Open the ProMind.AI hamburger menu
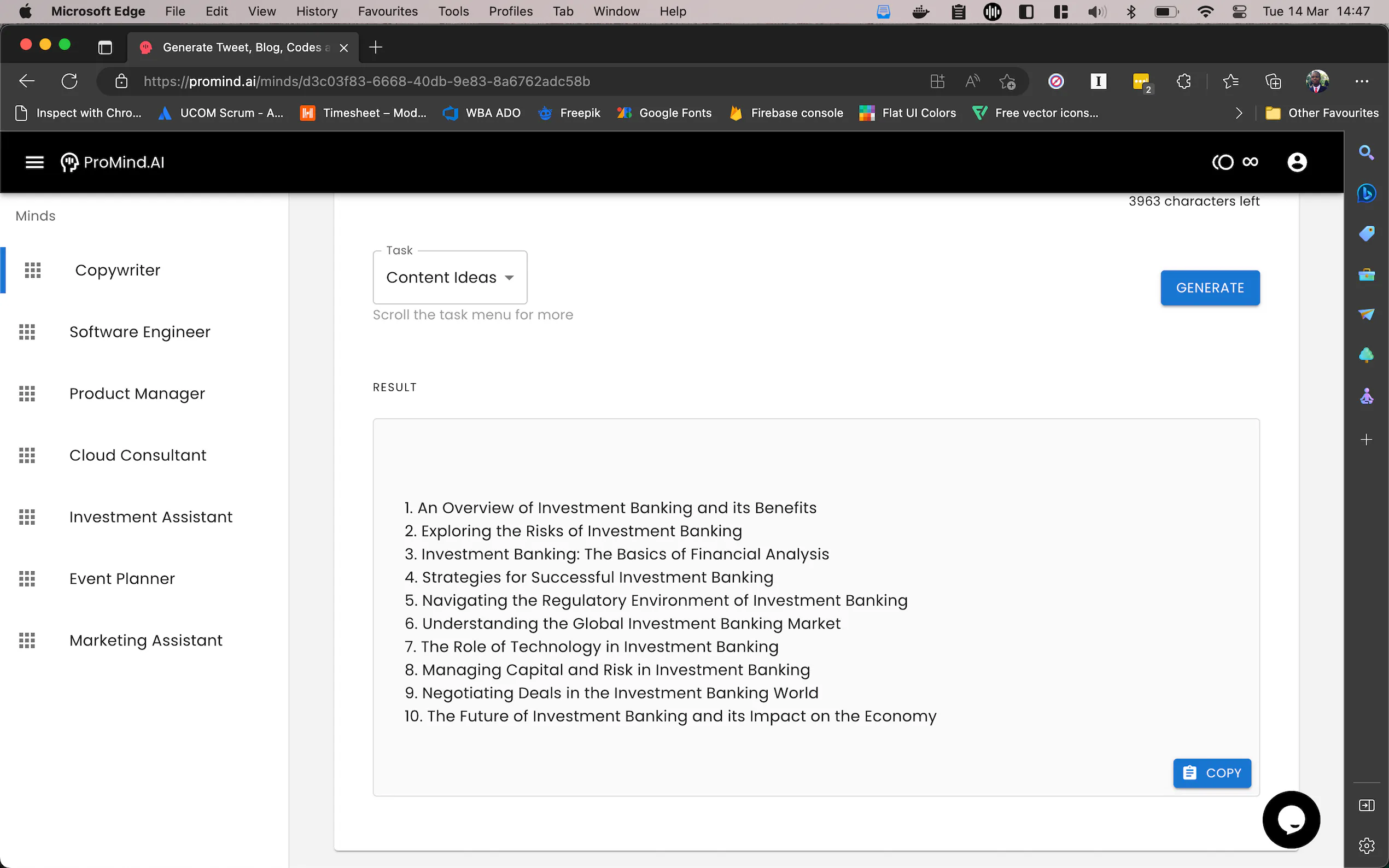The image size is (1389, 868). pyautogui.click(x=34, y=162)
